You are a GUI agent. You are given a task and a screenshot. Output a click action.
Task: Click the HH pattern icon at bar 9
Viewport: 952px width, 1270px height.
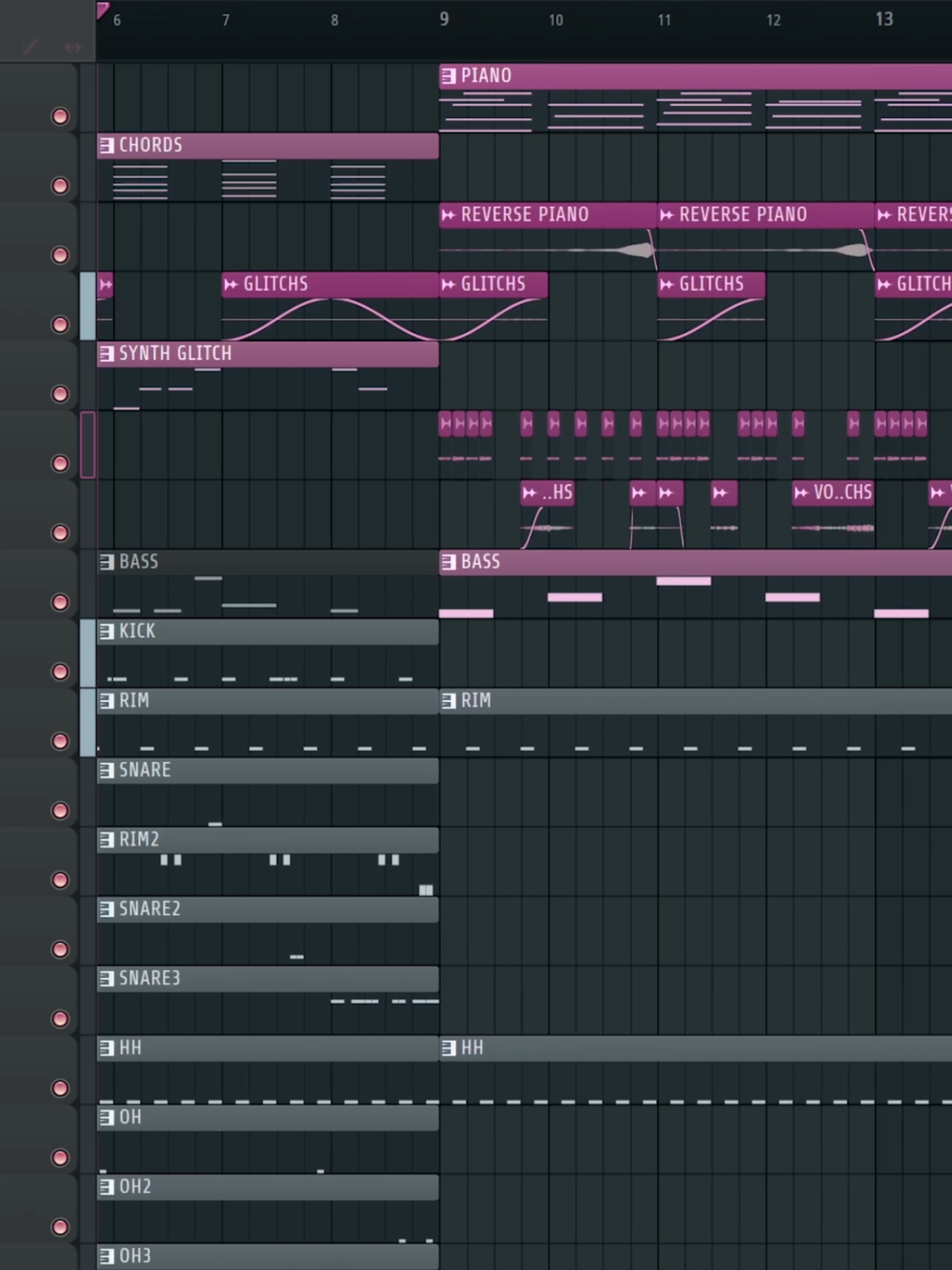[x=449, y=1048]
